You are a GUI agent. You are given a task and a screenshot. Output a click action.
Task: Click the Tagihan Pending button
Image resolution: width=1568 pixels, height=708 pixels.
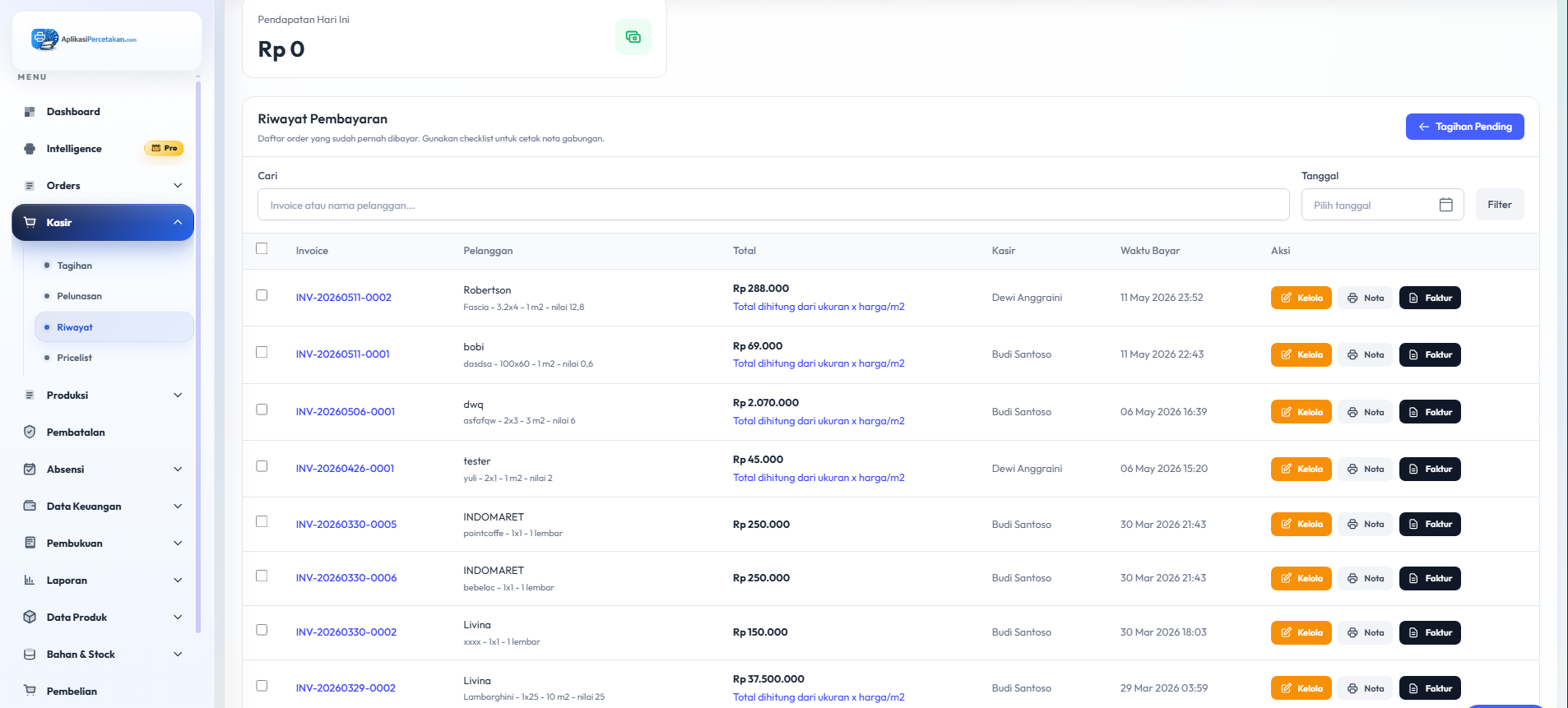point(1464,127)
